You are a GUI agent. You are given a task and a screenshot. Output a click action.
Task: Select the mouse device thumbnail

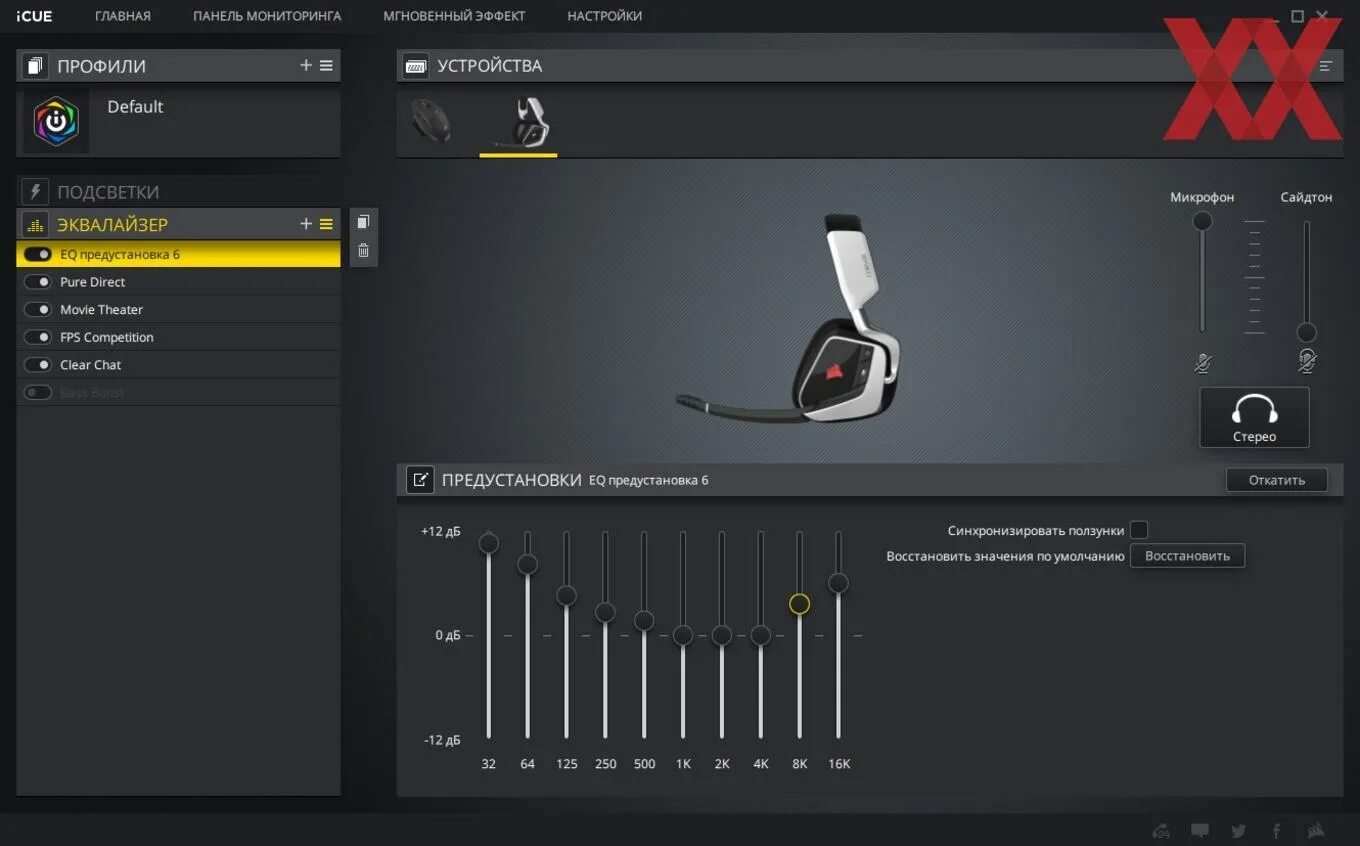click(431, 120)
